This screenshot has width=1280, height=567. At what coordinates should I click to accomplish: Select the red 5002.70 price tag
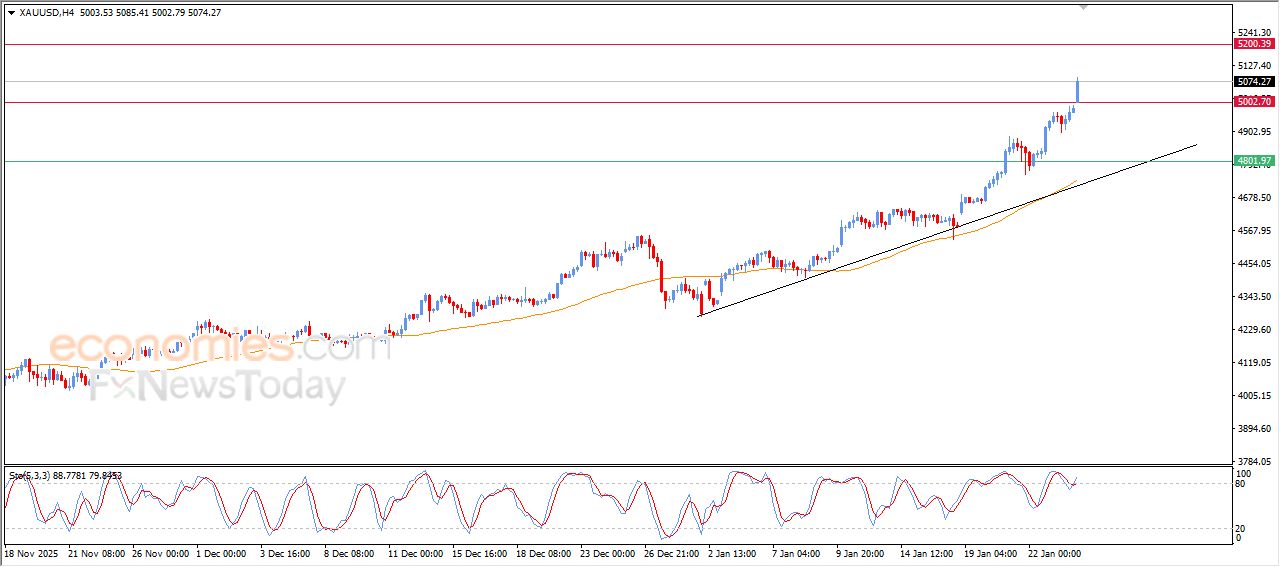pyautogui.click(x=1253, y=102)
